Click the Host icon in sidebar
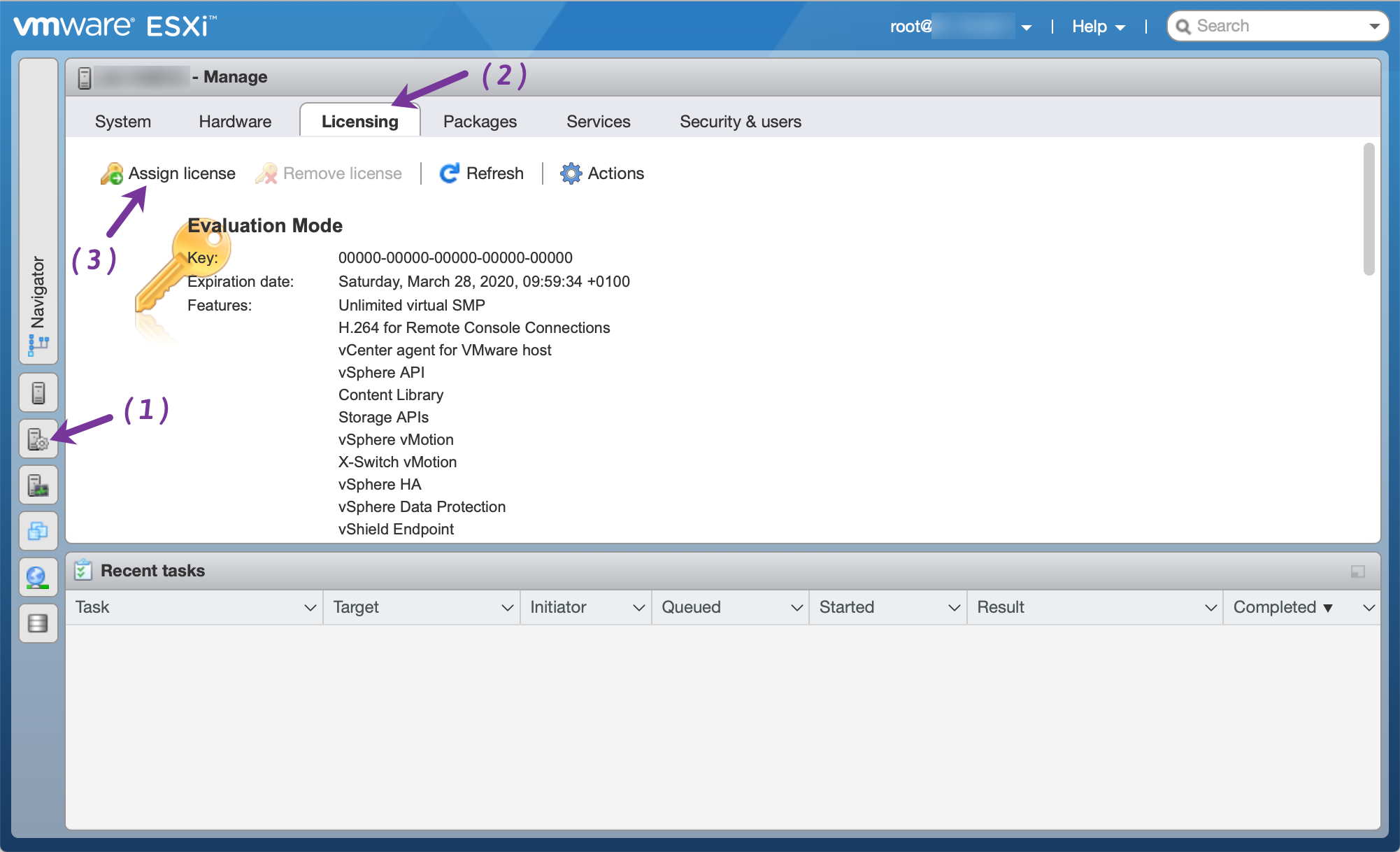Viewport: 1400px width, 852px height. (x=38, y=392)
